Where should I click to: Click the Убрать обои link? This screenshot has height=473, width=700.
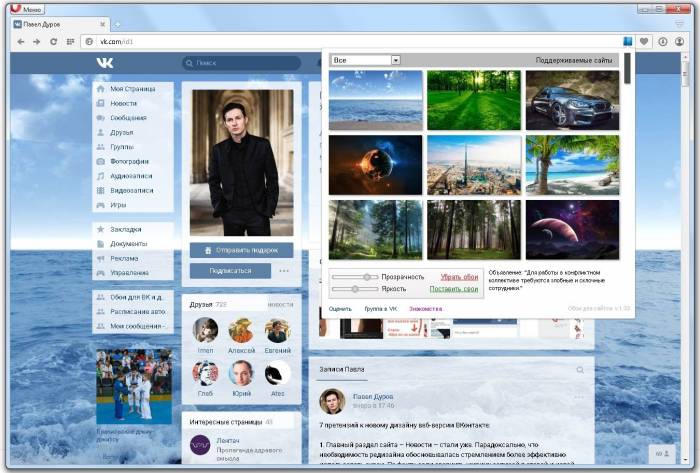[x=459, y=277]
